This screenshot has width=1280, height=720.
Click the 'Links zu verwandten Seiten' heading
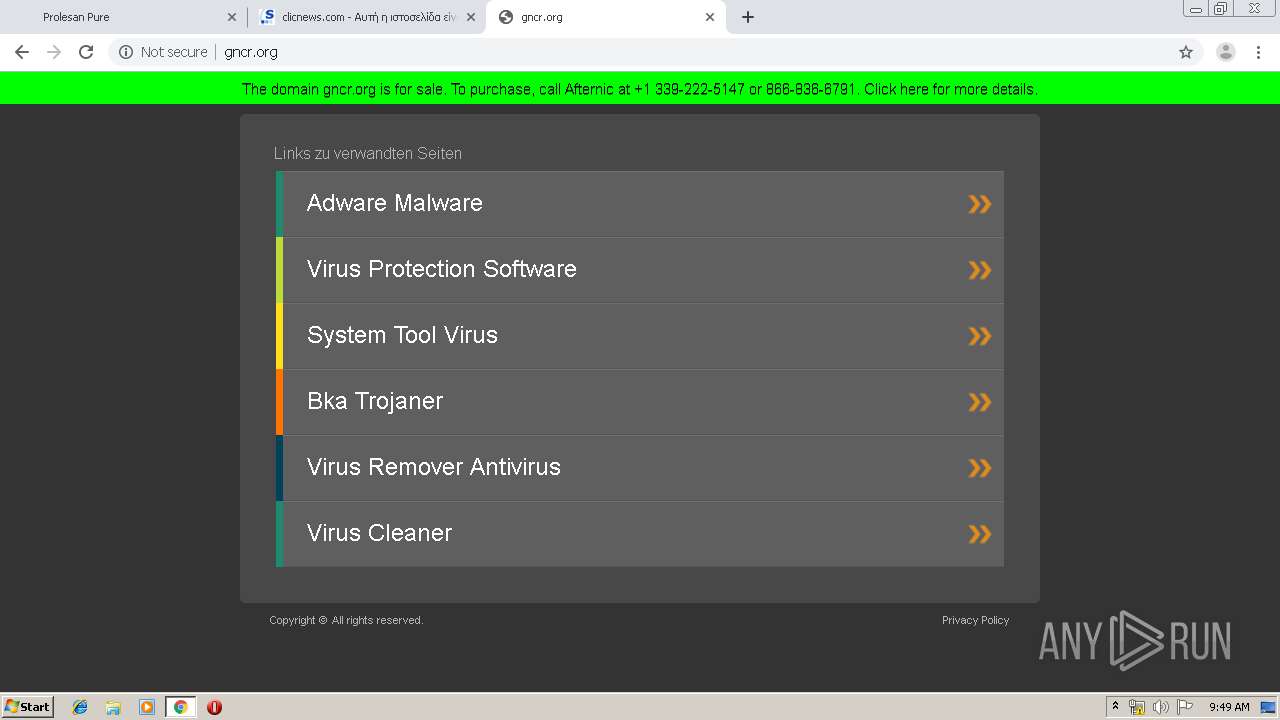pos(368,153)
